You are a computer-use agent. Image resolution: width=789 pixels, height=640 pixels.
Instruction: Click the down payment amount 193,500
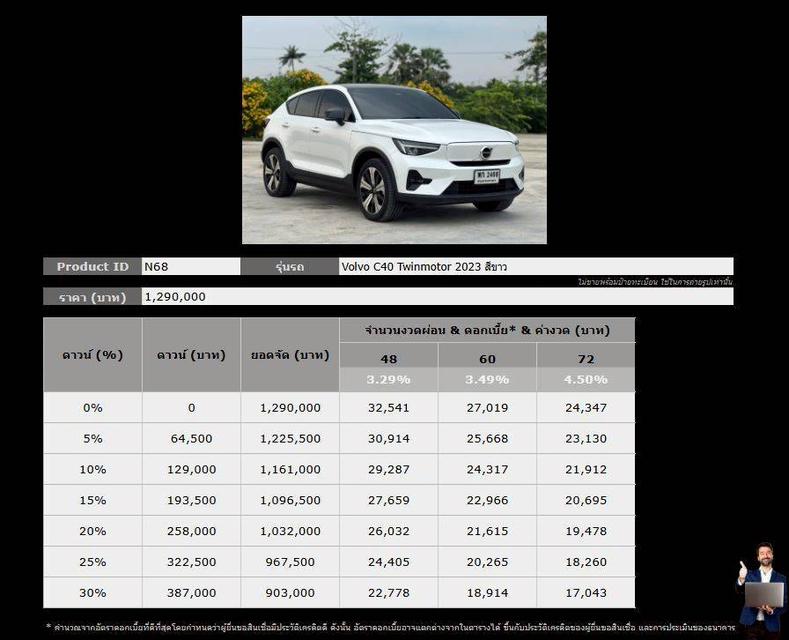click(x=191, y=500)
